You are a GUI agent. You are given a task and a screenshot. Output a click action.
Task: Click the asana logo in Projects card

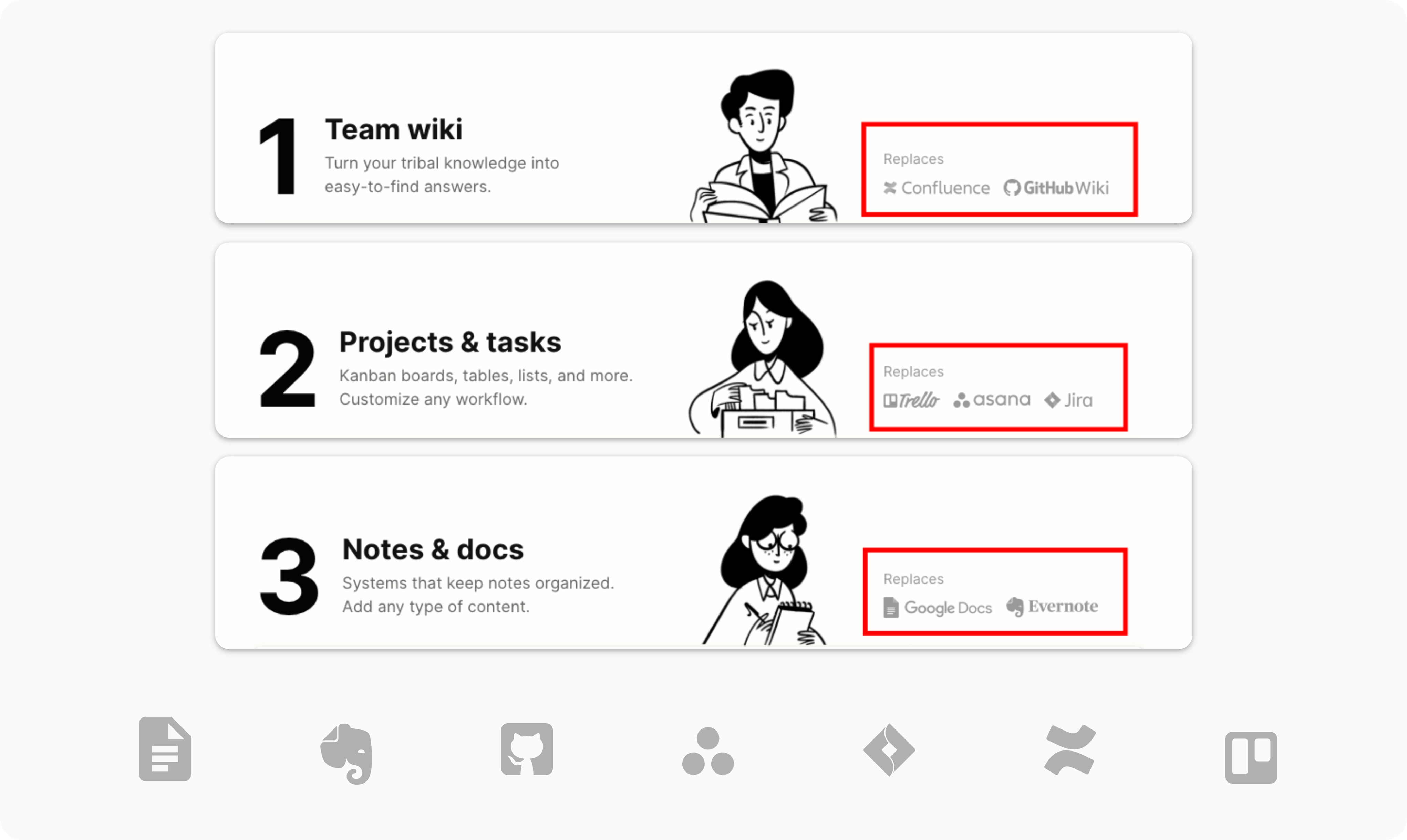point(991,400)
